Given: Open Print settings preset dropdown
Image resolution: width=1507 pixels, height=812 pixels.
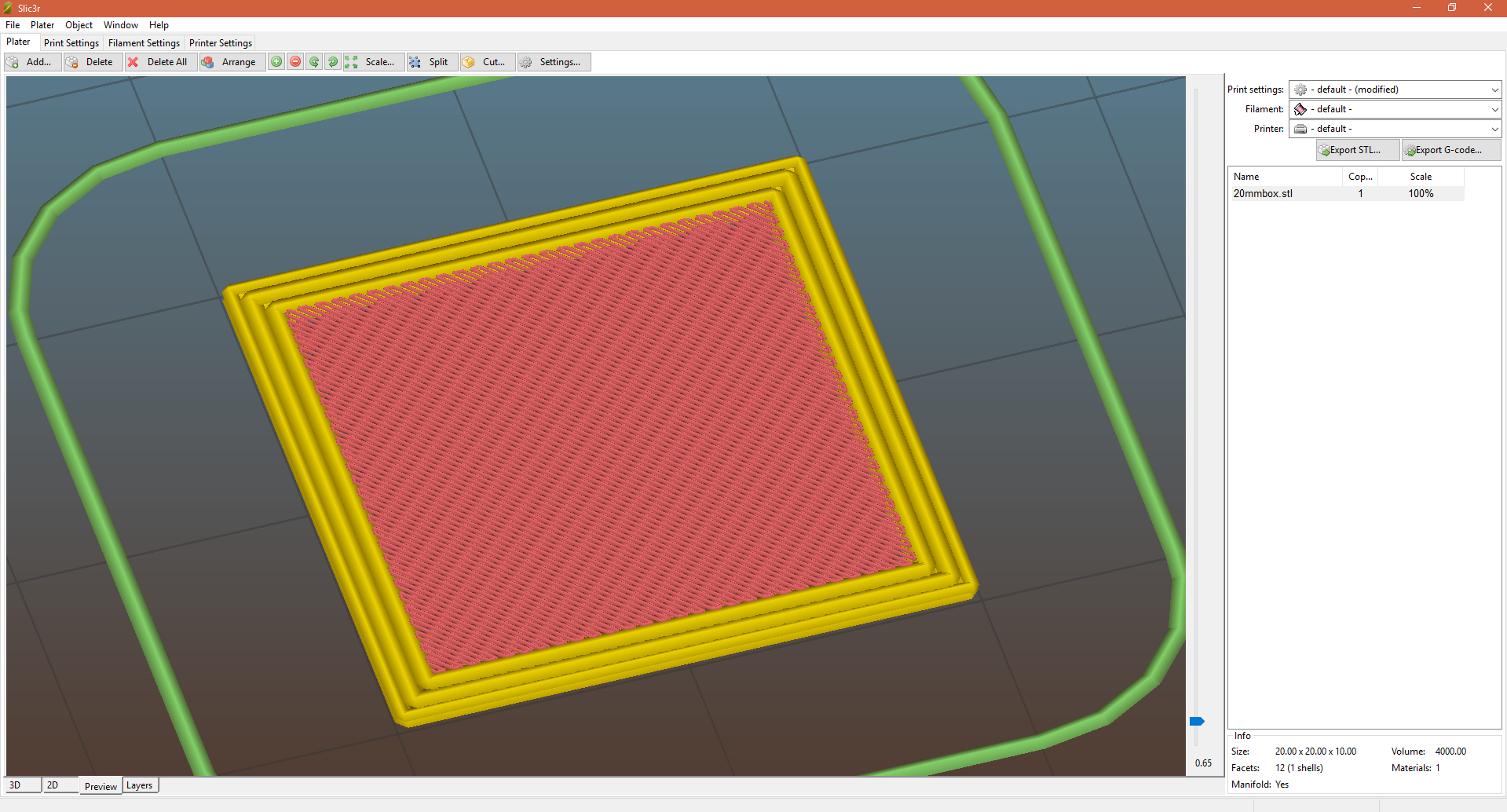Looking at the screenshot, I should 1395,90.
